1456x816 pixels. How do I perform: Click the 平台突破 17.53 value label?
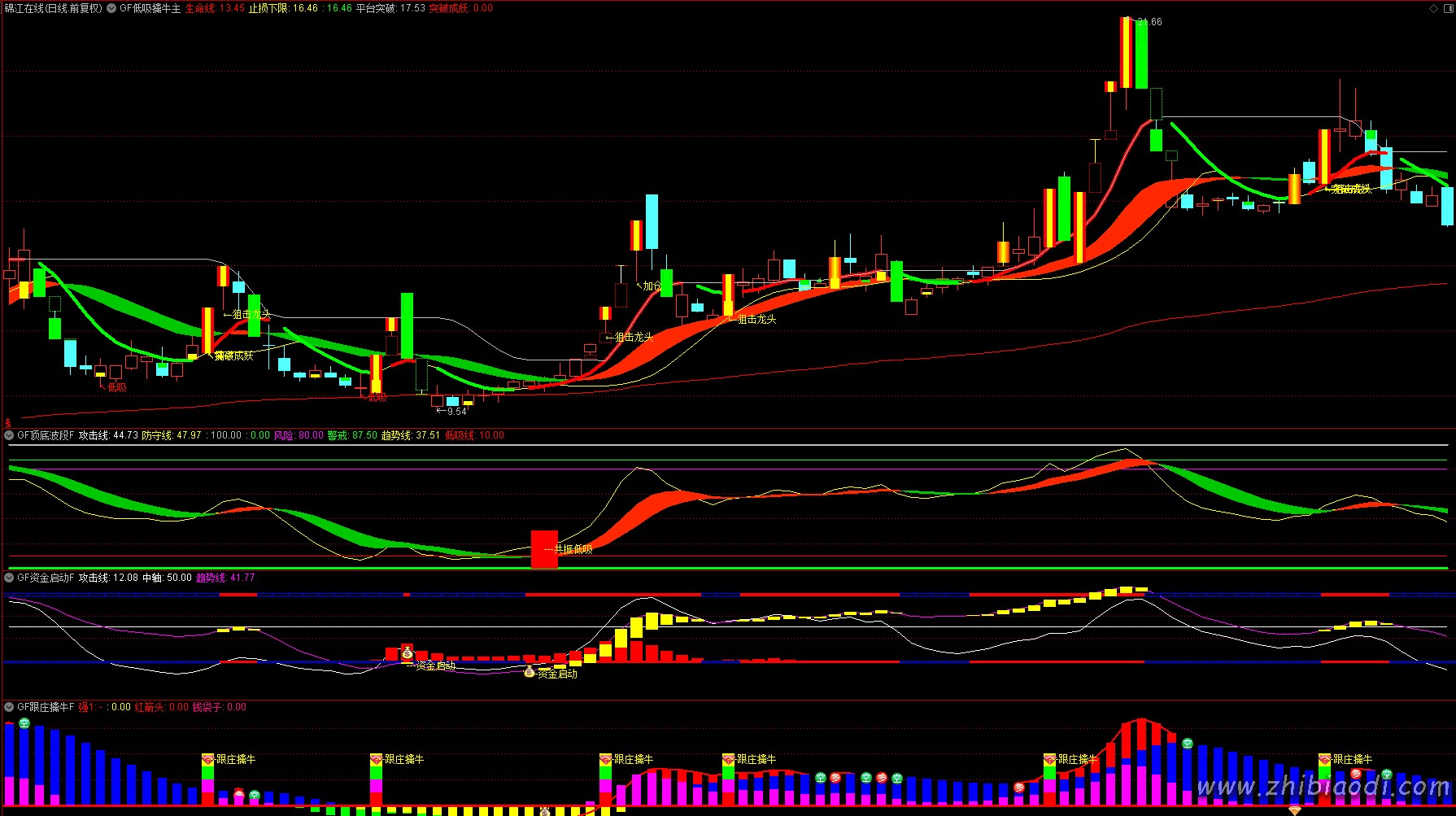[x=390, y=8]
